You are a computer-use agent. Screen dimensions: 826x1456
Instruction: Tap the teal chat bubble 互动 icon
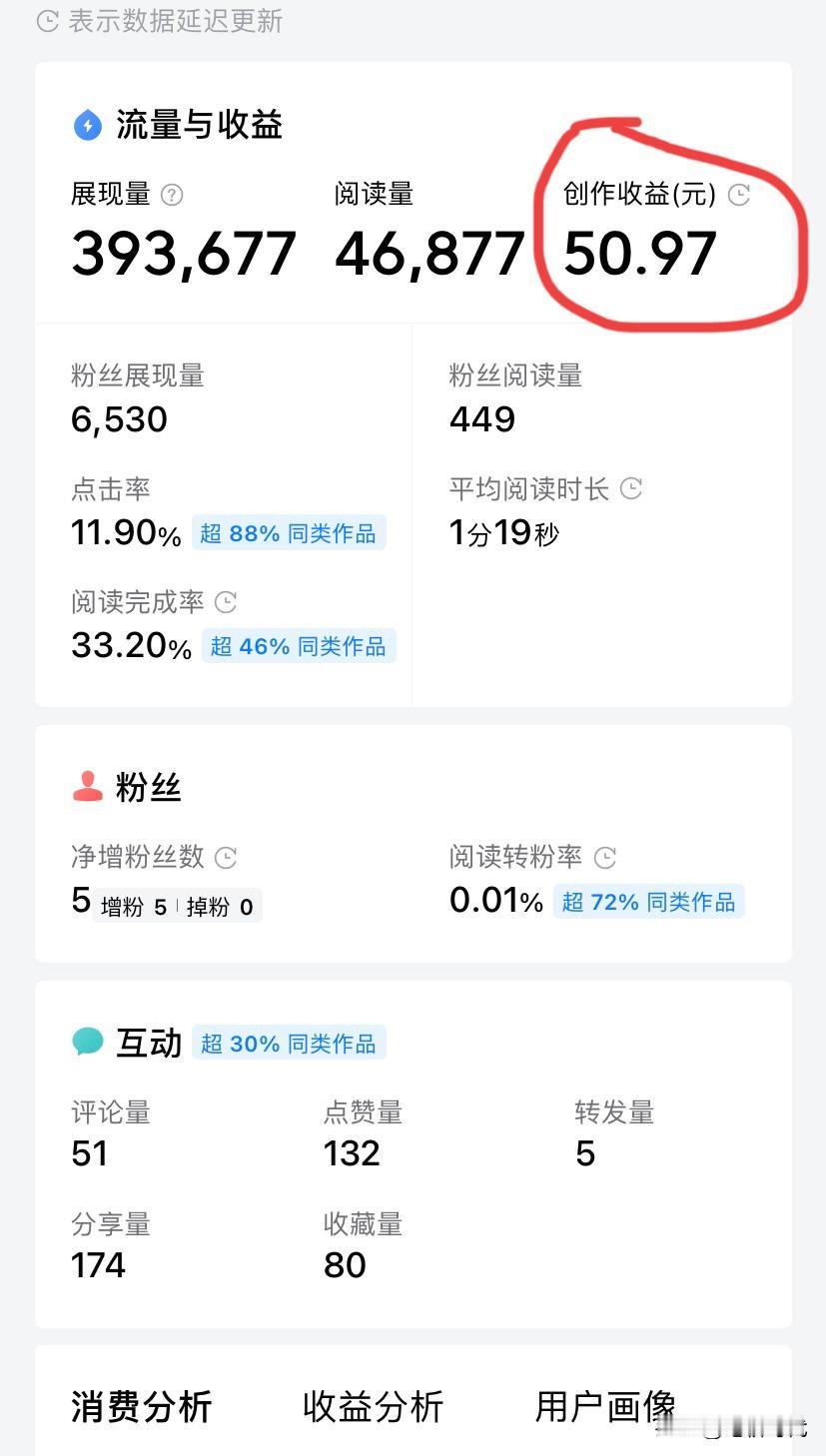(x=88, y=1043)
